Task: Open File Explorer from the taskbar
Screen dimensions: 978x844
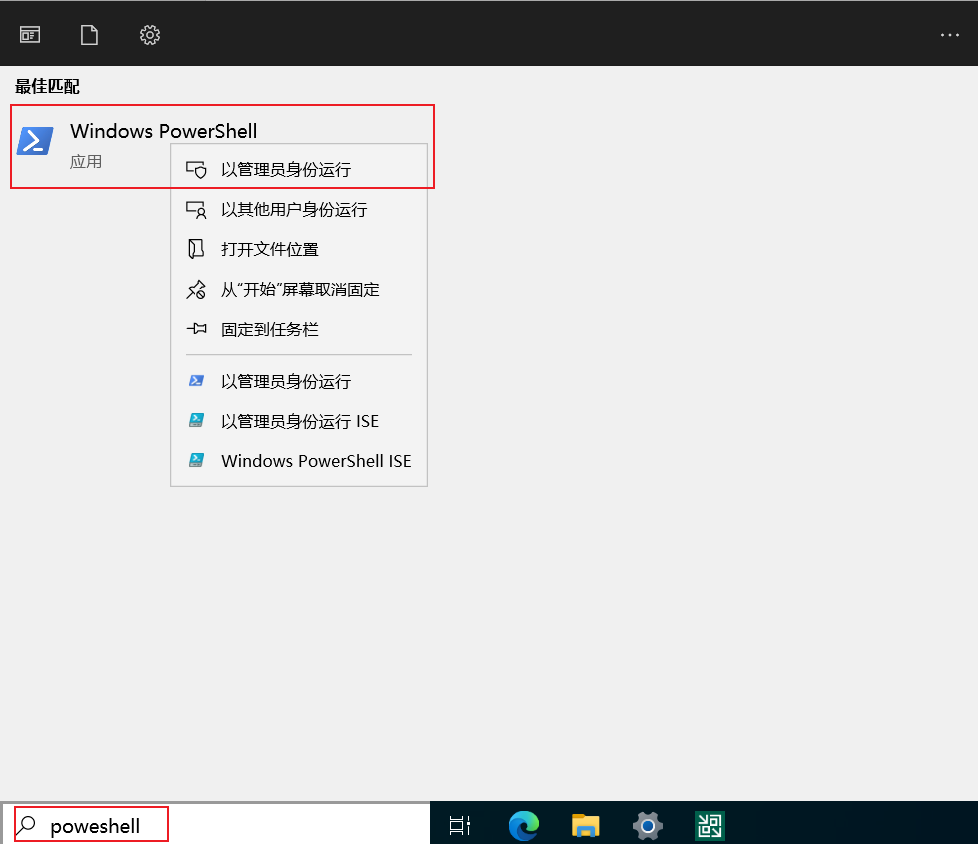Action: click(585, 825)
